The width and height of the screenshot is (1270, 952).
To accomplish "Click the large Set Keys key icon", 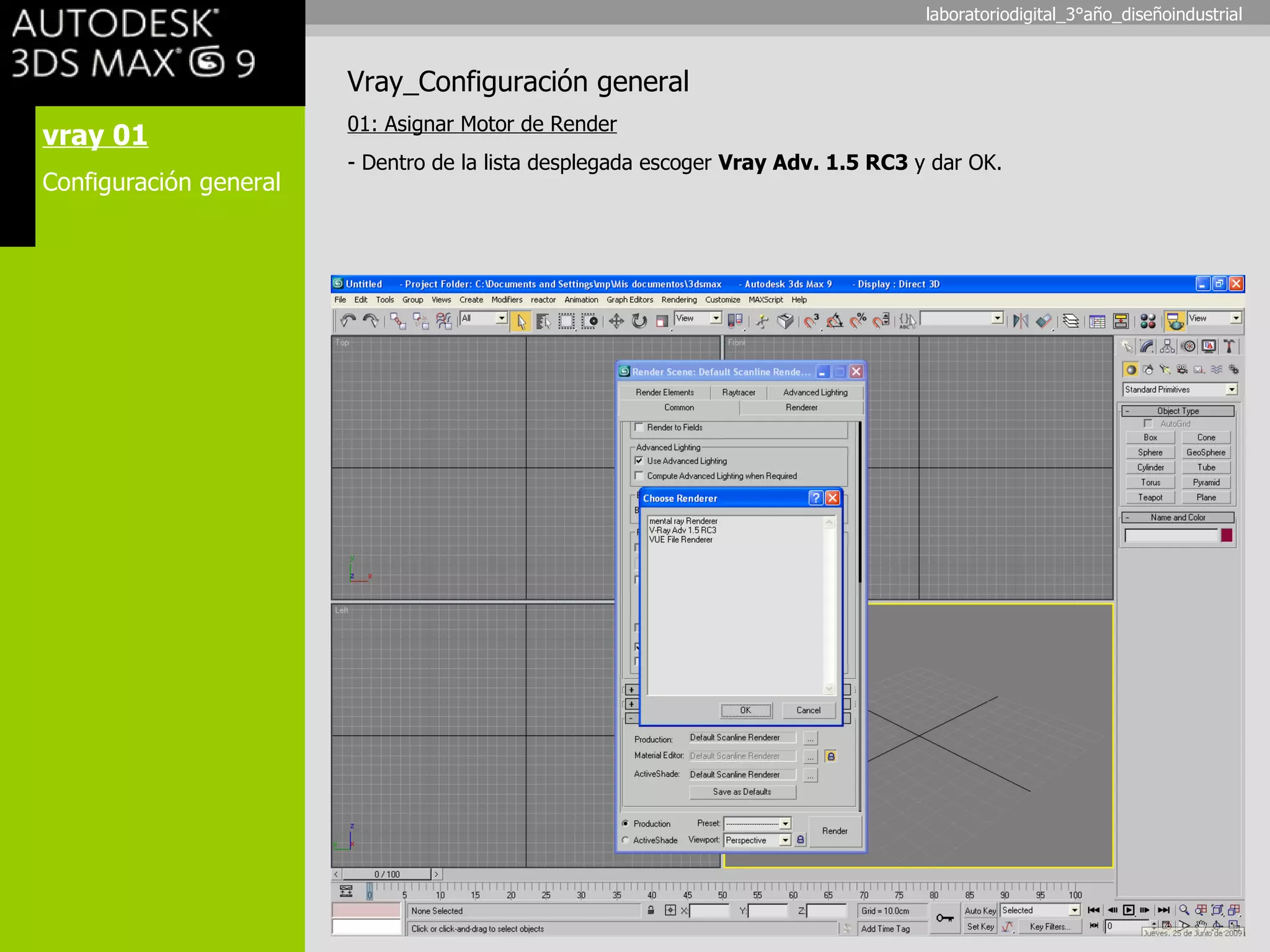I will [x=945, y=918].
